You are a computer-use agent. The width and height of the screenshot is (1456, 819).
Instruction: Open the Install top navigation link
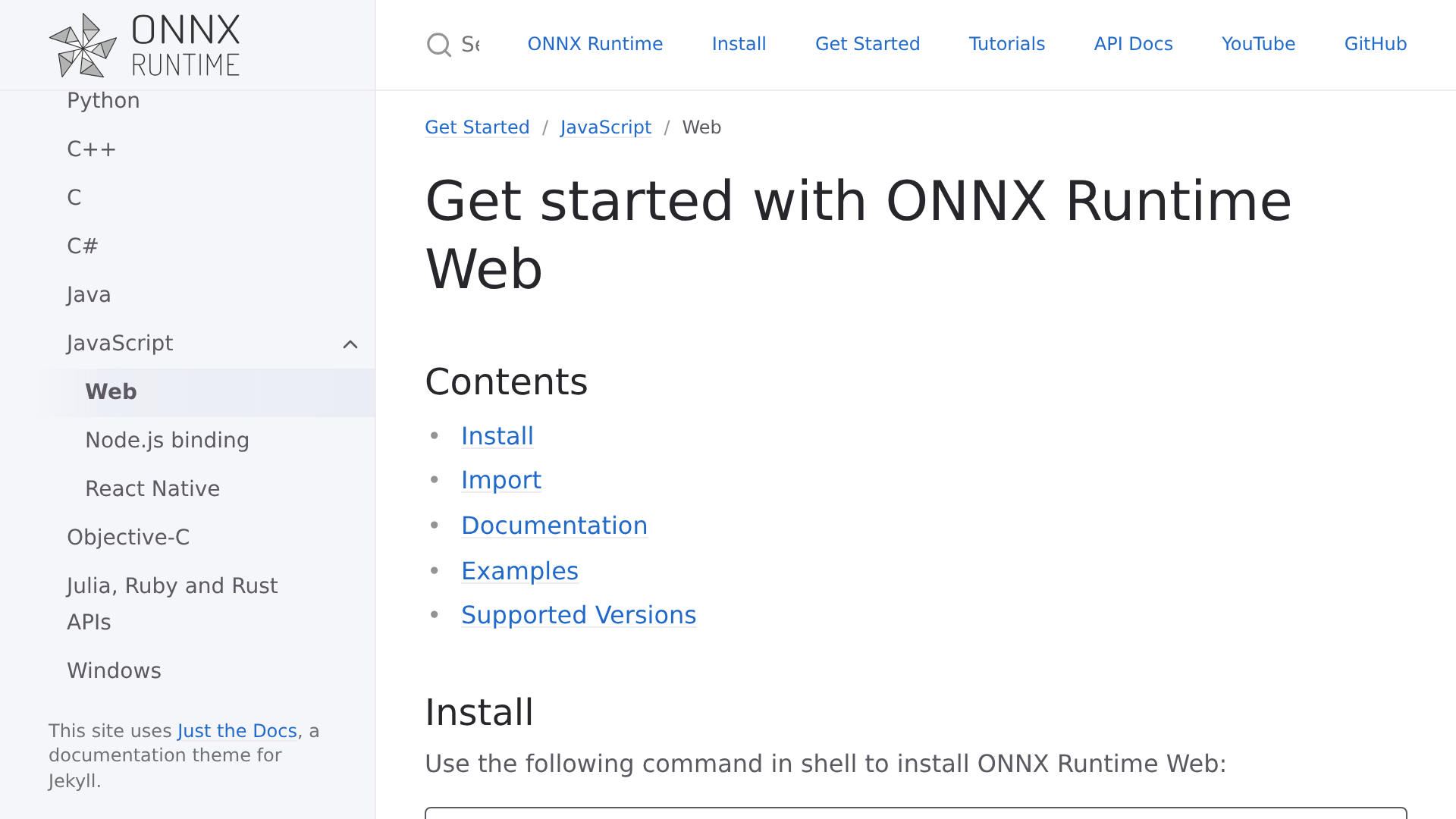(739, 44)
